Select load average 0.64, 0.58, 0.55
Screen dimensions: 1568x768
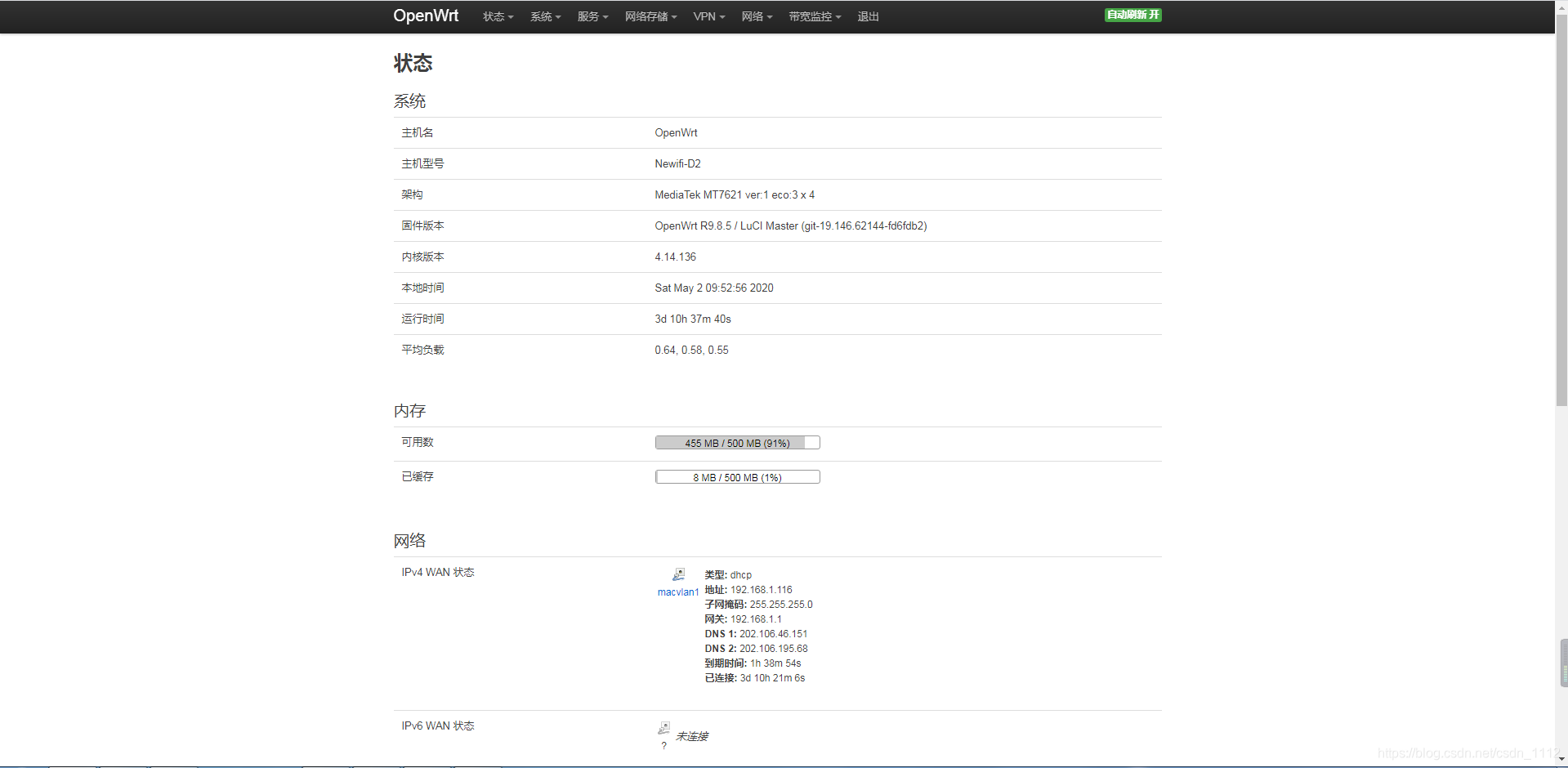(x=691, y=350)
